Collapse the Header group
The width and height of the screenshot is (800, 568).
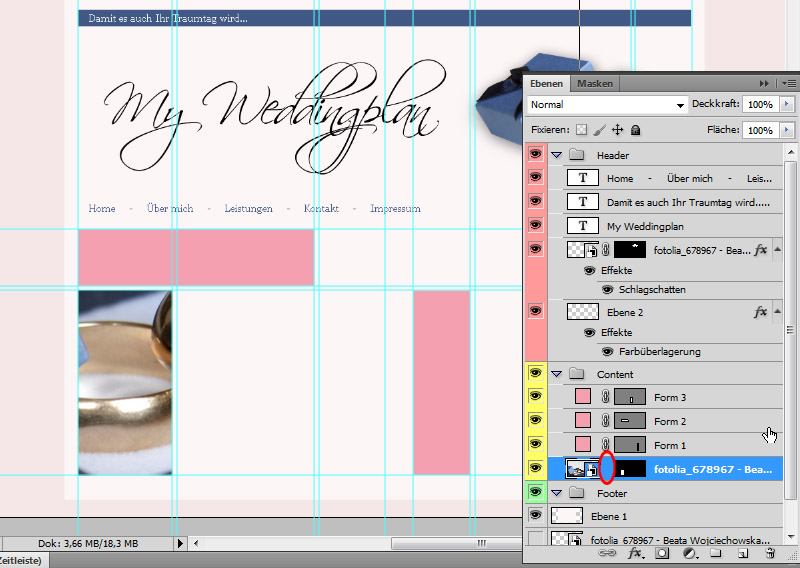pos(557,155)
